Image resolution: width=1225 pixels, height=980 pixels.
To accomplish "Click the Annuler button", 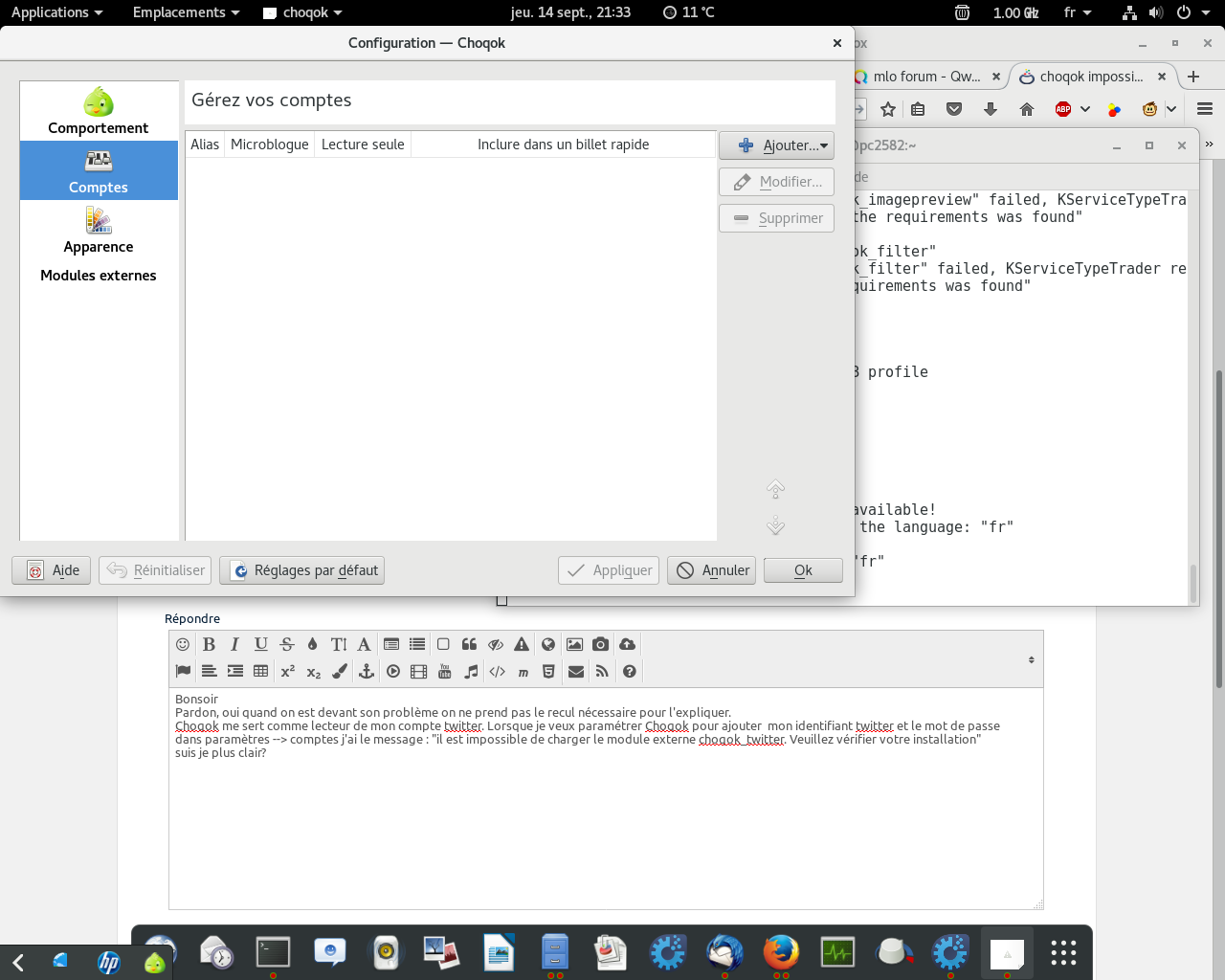I will [x=712, y=570].
